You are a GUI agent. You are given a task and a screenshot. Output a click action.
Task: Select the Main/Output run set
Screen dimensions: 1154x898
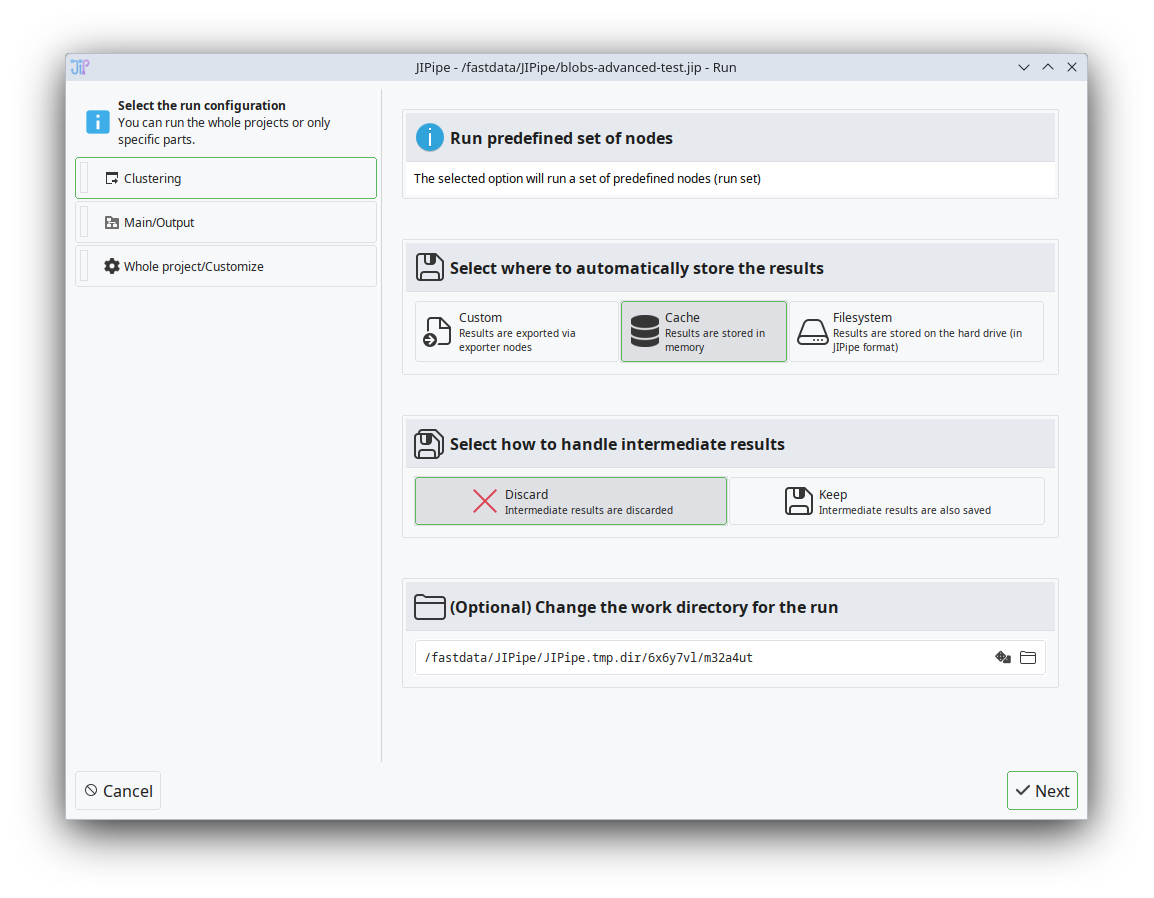[226, 223]
